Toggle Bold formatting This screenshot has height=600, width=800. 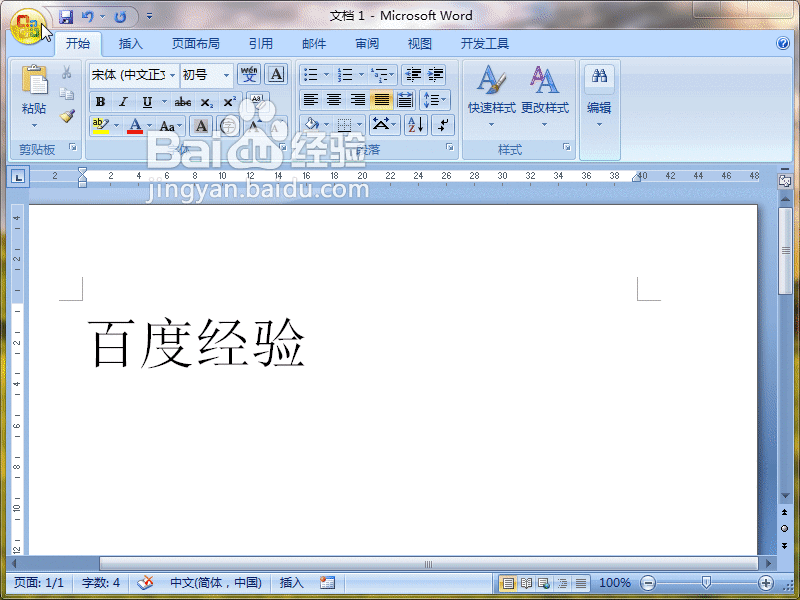(101, 102)
